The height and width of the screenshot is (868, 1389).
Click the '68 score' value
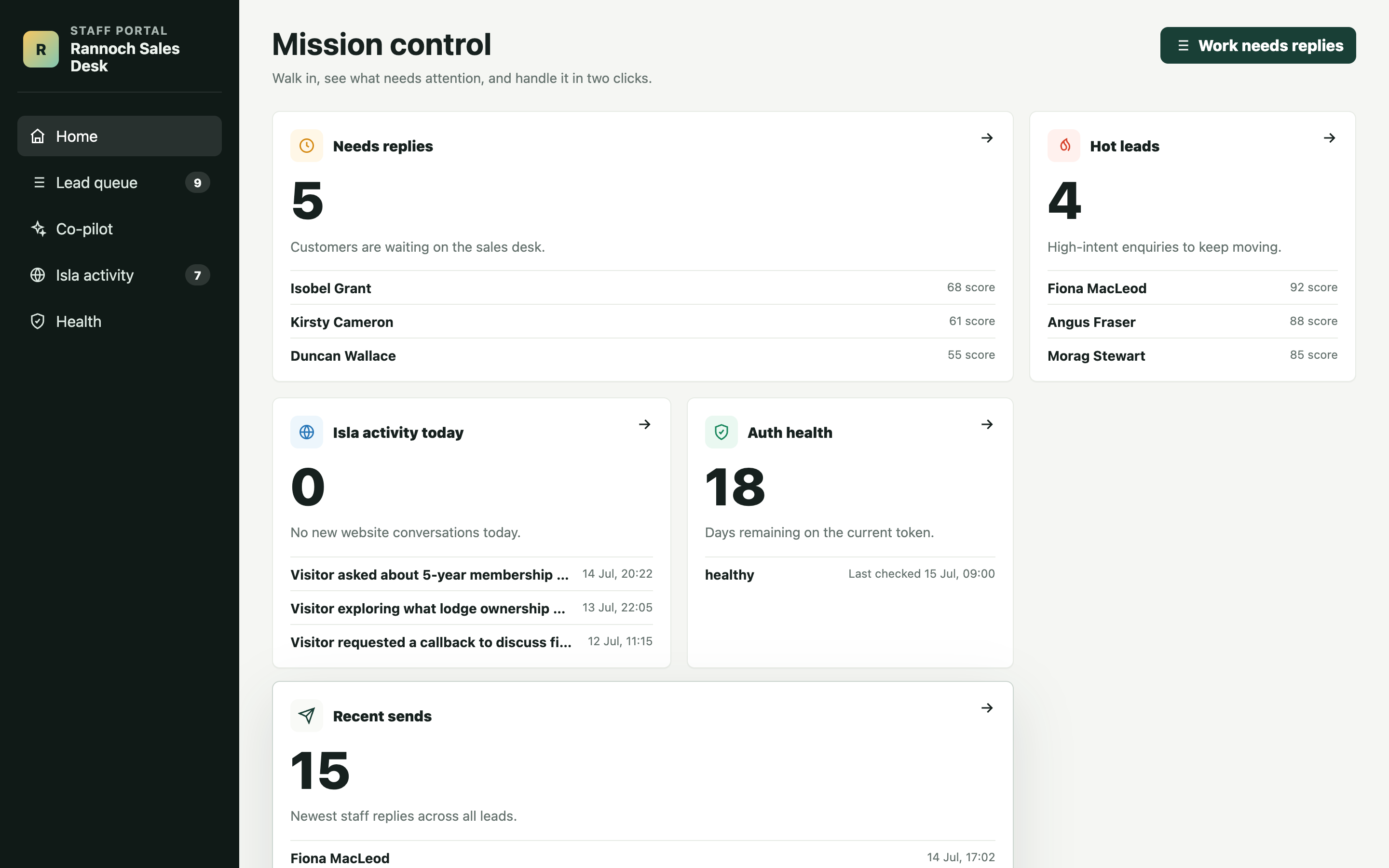click(970, 287)
